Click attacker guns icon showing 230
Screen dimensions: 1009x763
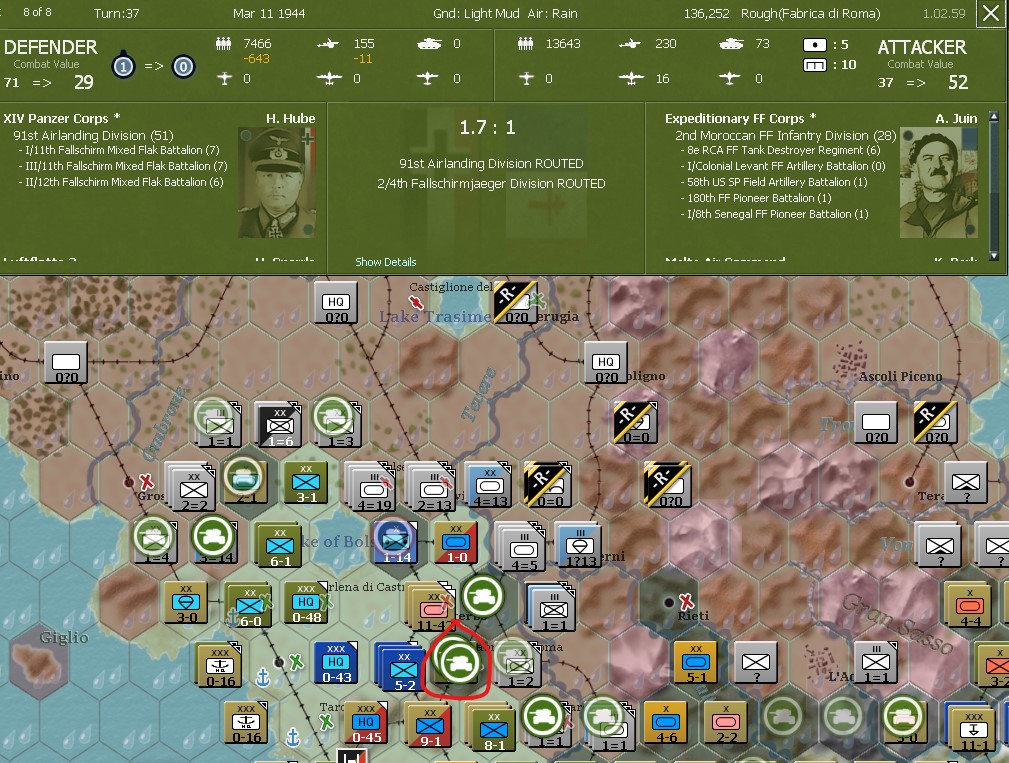click(x=630, y=44)
